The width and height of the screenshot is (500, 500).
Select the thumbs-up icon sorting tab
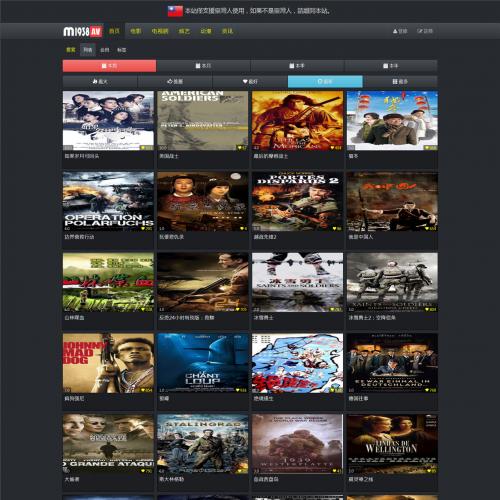175,81
